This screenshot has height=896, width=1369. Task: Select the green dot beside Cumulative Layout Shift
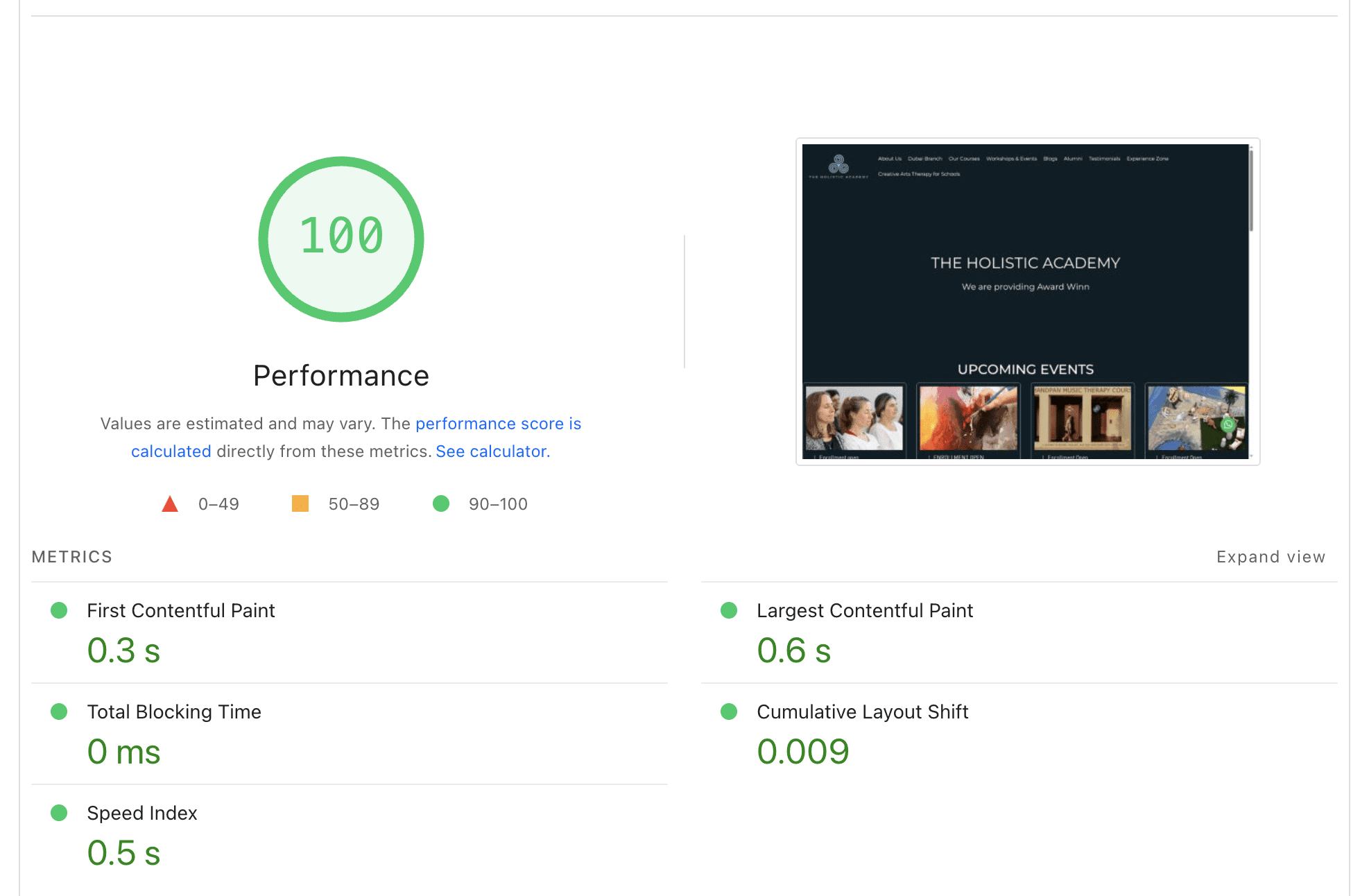(730, 712)
